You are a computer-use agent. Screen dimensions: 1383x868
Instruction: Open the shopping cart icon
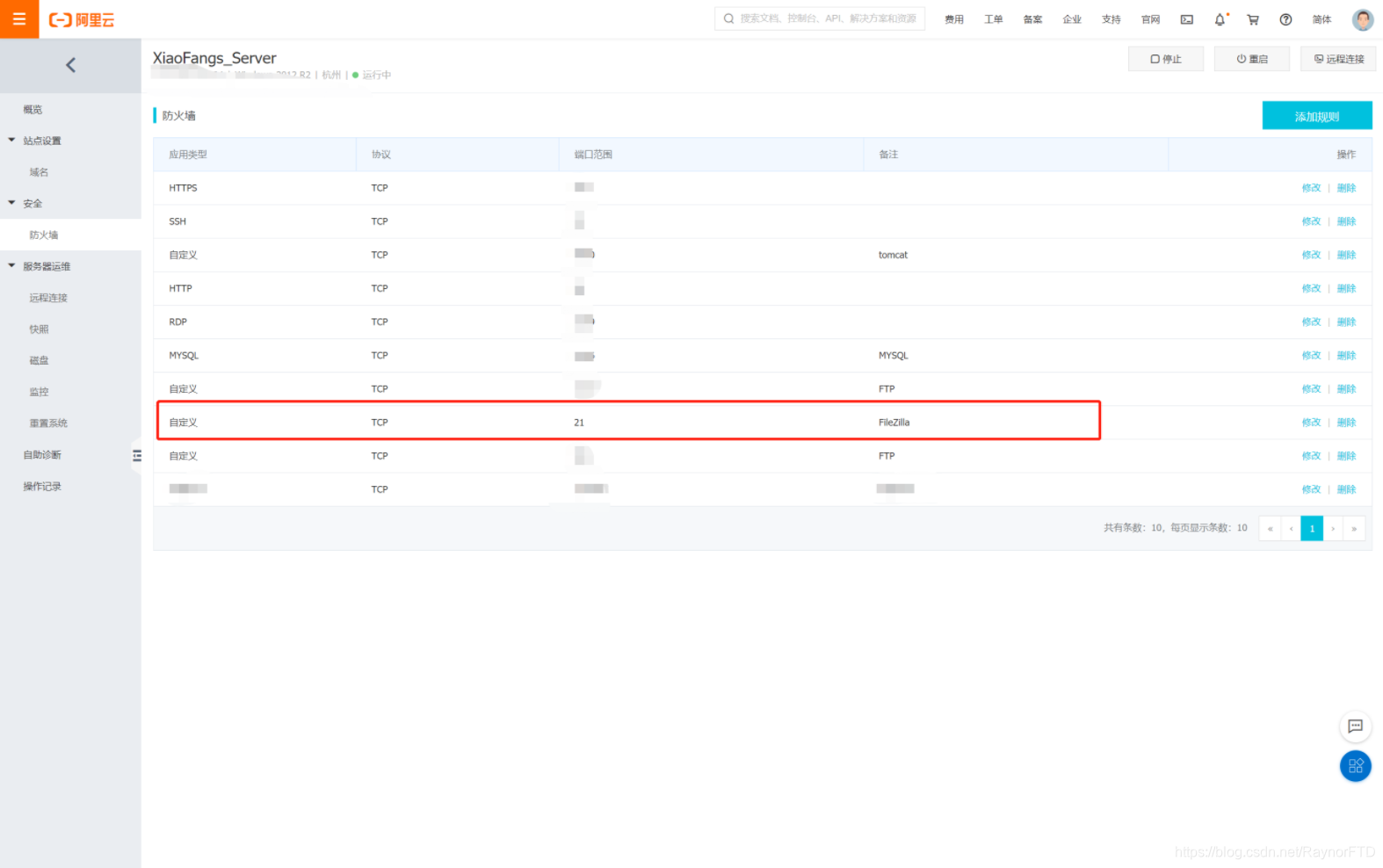click(x=1253, y=19)
